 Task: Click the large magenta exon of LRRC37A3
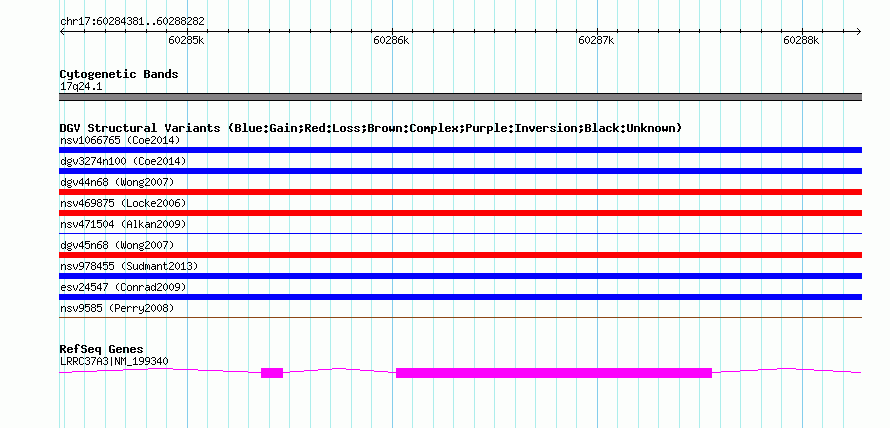click(x=553, y=373)
